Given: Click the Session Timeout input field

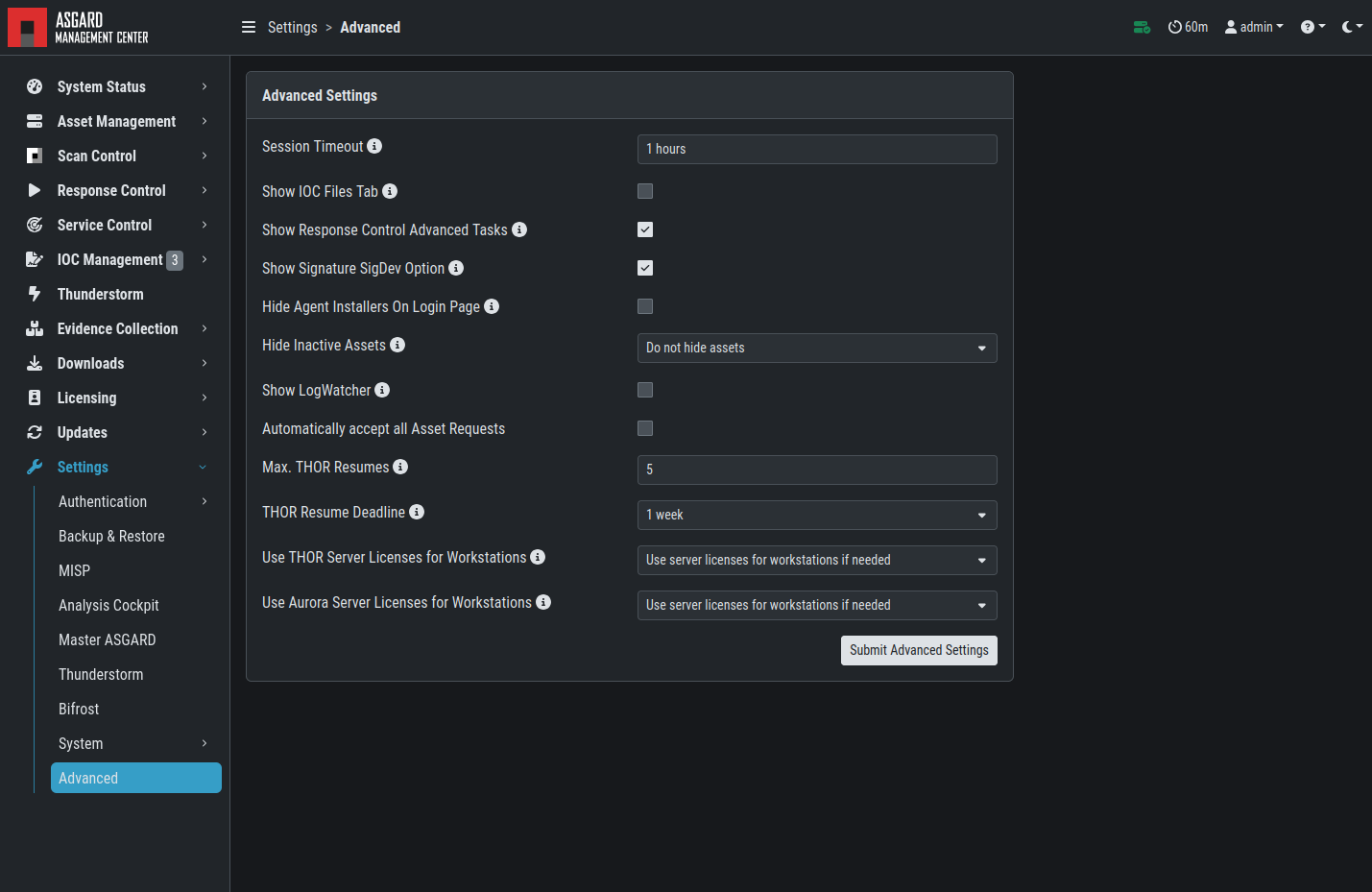Looking at the screenshot, I should [x=817, y=149].
